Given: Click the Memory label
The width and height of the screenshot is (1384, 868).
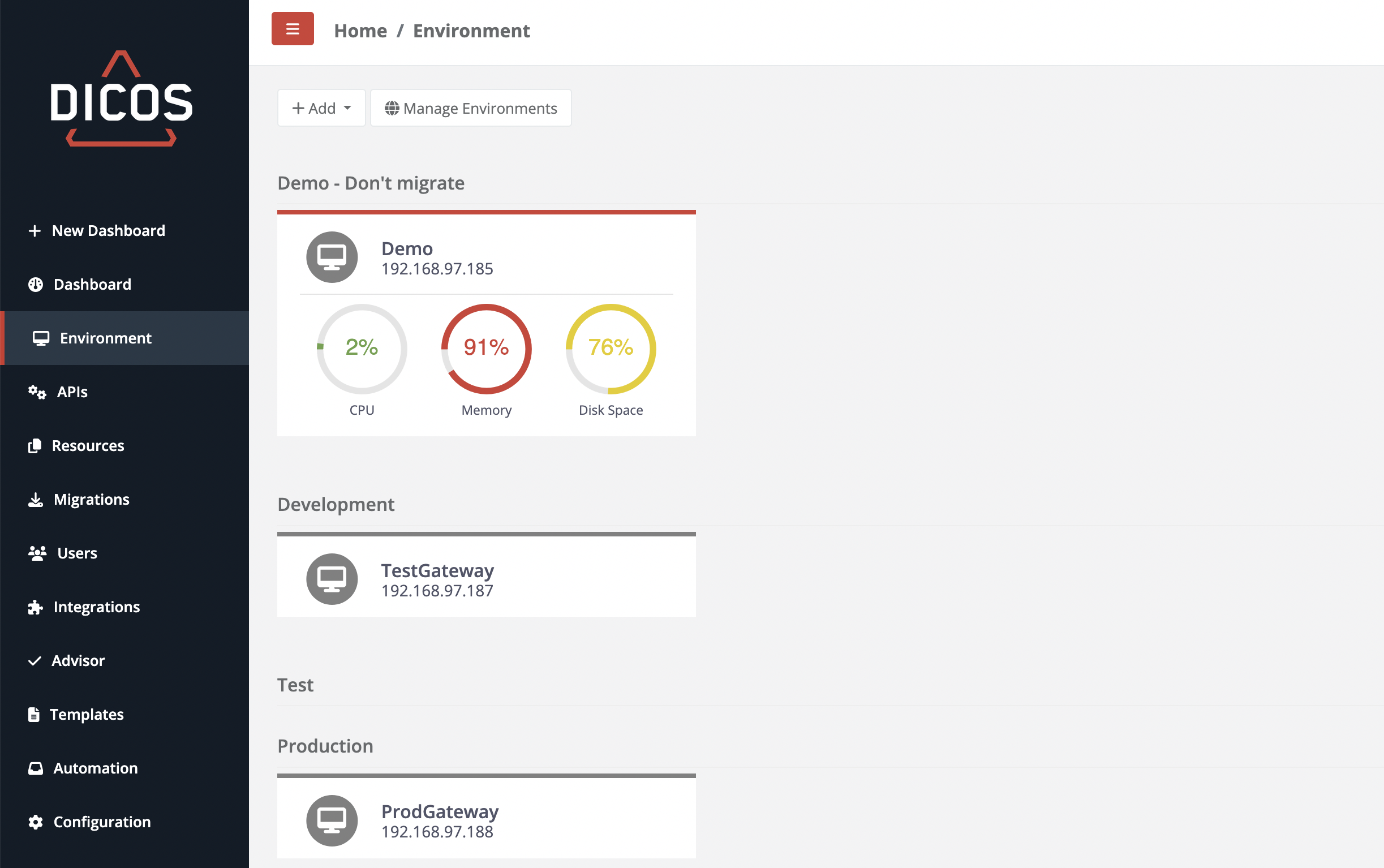Looking at the screenshot, I should [x=486, y=410].
